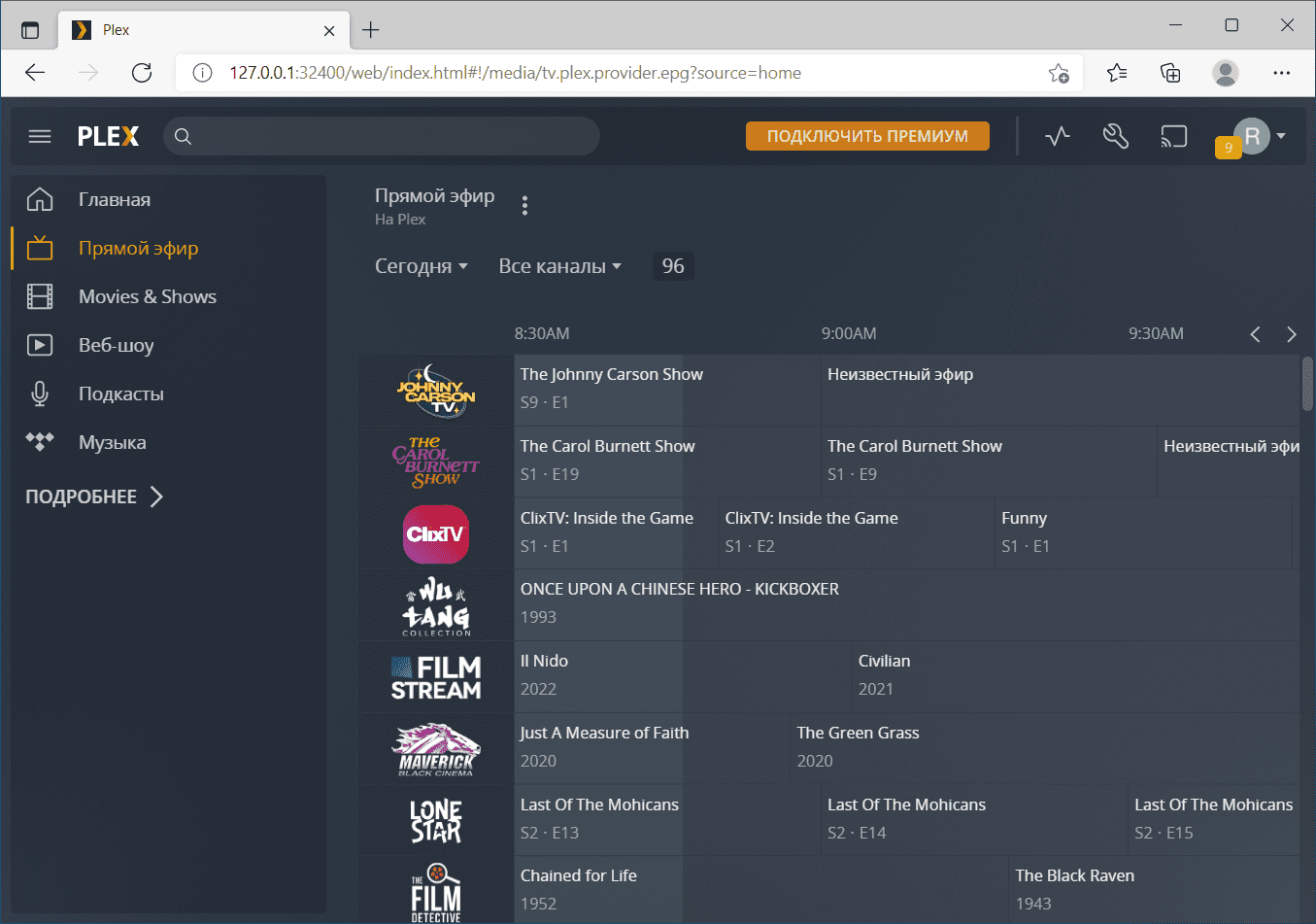Add this page to favorites
The height and width of the screenshot is (924, 1316).
(1059, 73)
